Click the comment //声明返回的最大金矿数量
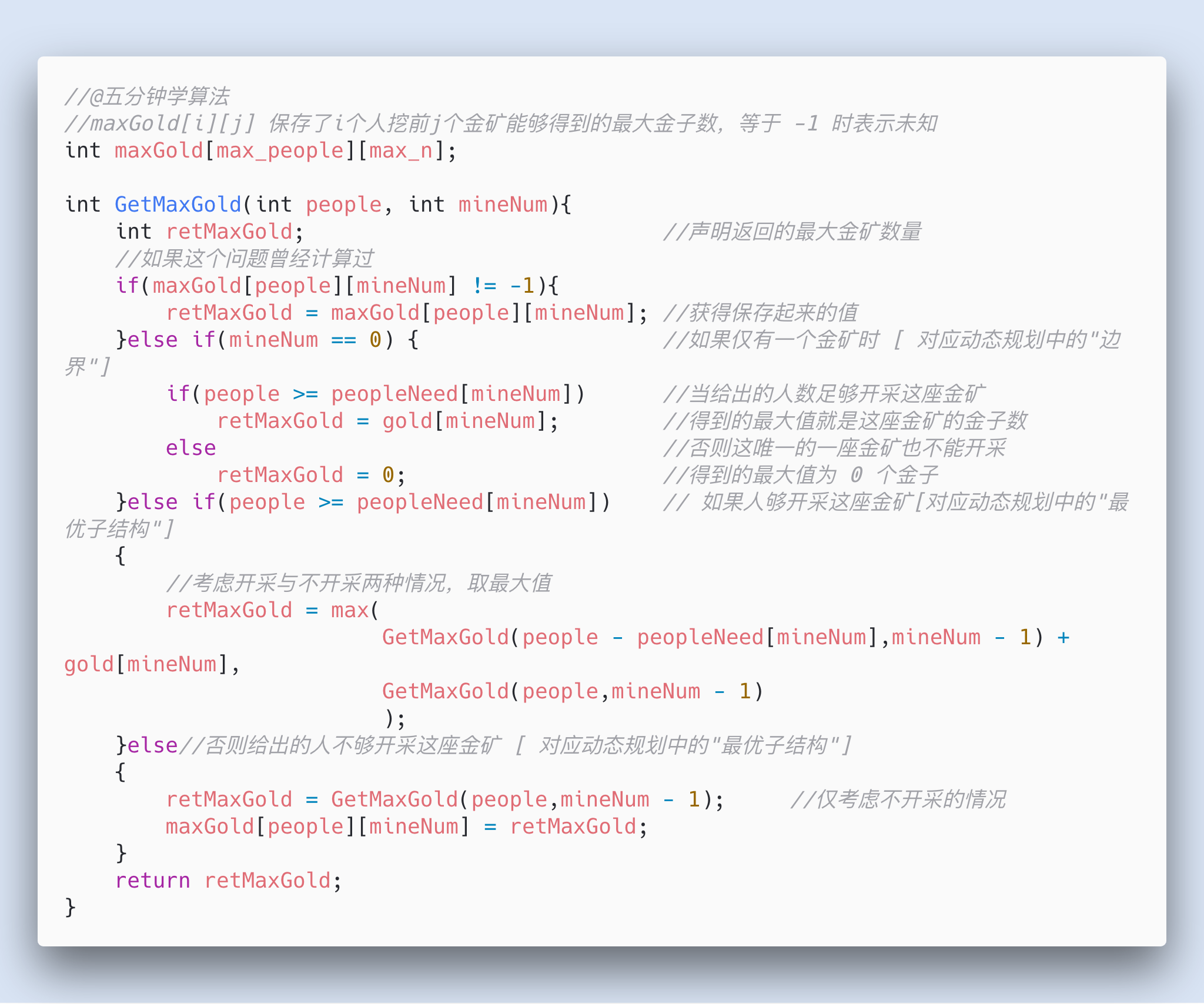Viewport: 1204px width, 1004px height. click(792, 232)
